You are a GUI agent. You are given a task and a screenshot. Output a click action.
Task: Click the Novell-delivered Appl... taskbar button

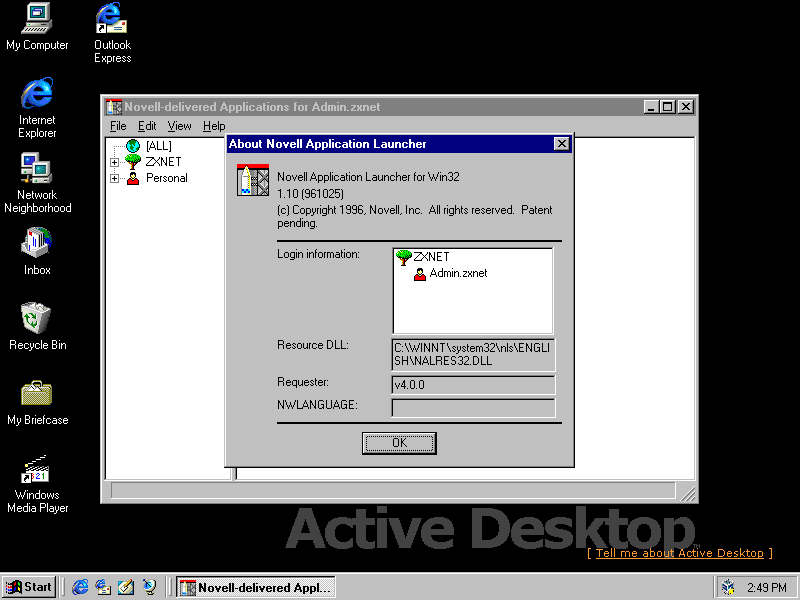(x=256, y=587)
